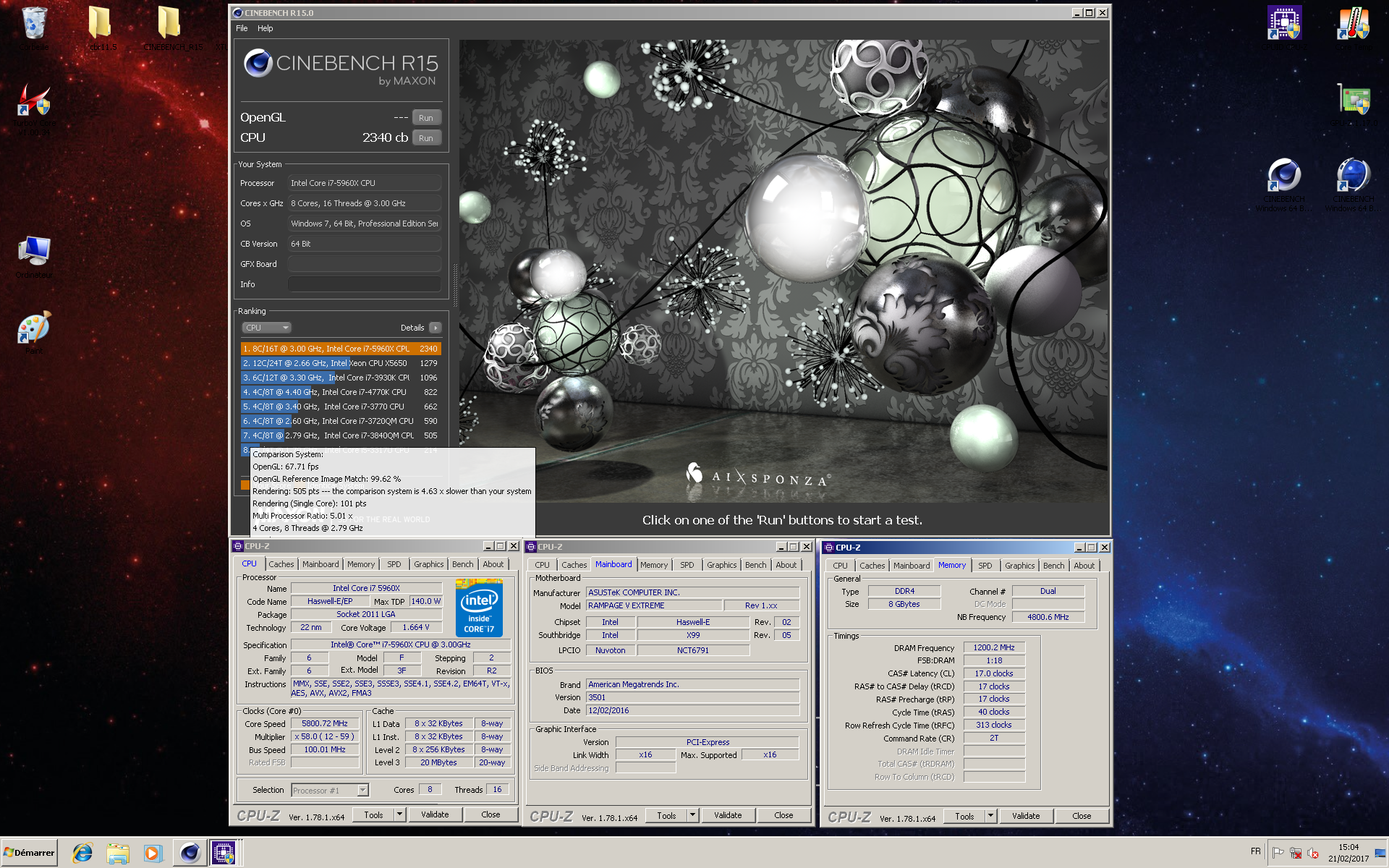This screenshot has width=1389, height=868.
Task: Click Close button in Mainboard CPU-Z window
Action: (783, 815)
